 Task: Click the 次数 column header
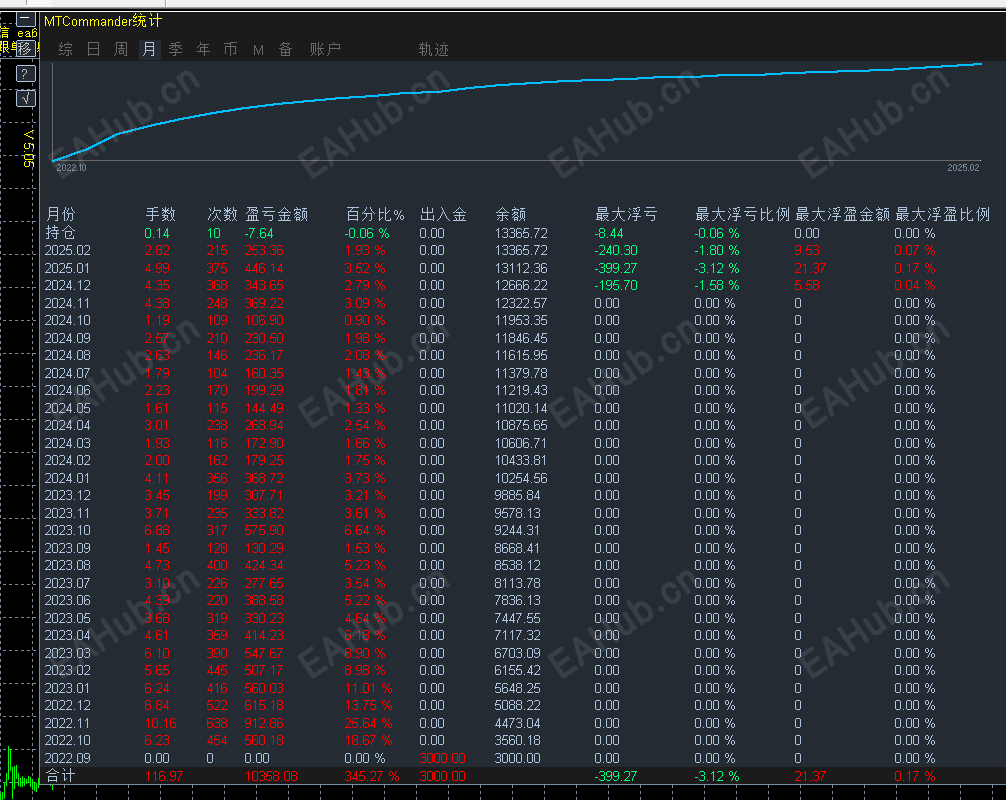(x=222, y=214)
